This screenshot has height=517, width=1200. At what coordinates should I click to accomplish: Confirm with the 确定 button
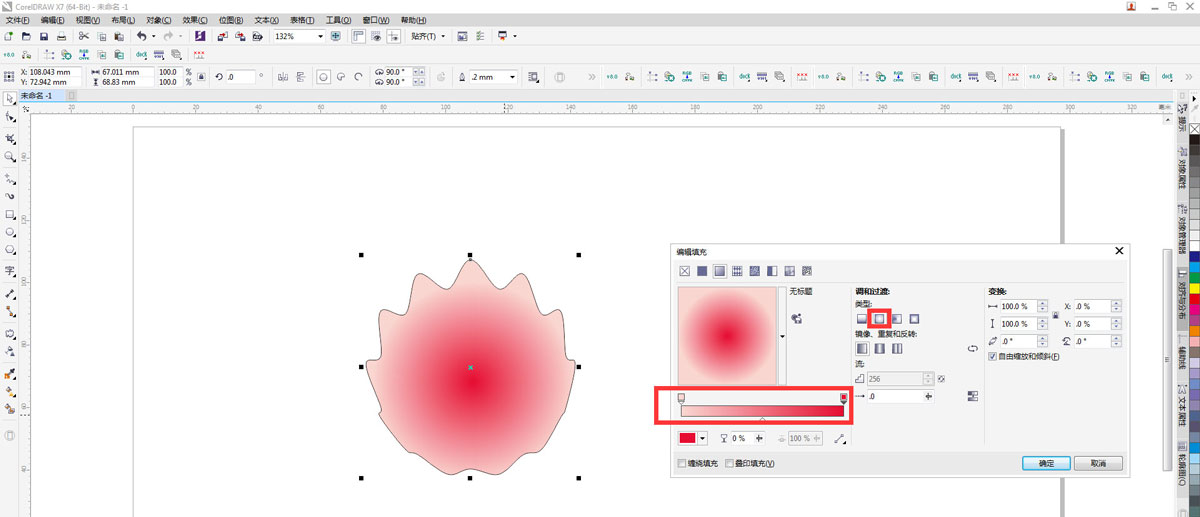(x=1046, y=463)
